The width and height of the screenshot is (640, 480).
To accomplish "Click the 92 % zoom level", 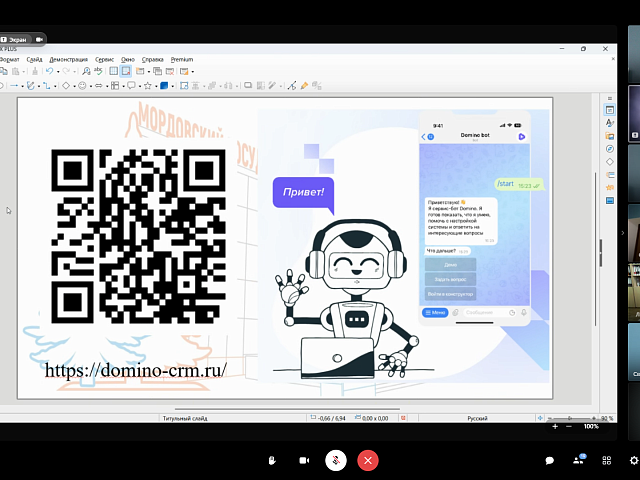I will tap(607, 418).
